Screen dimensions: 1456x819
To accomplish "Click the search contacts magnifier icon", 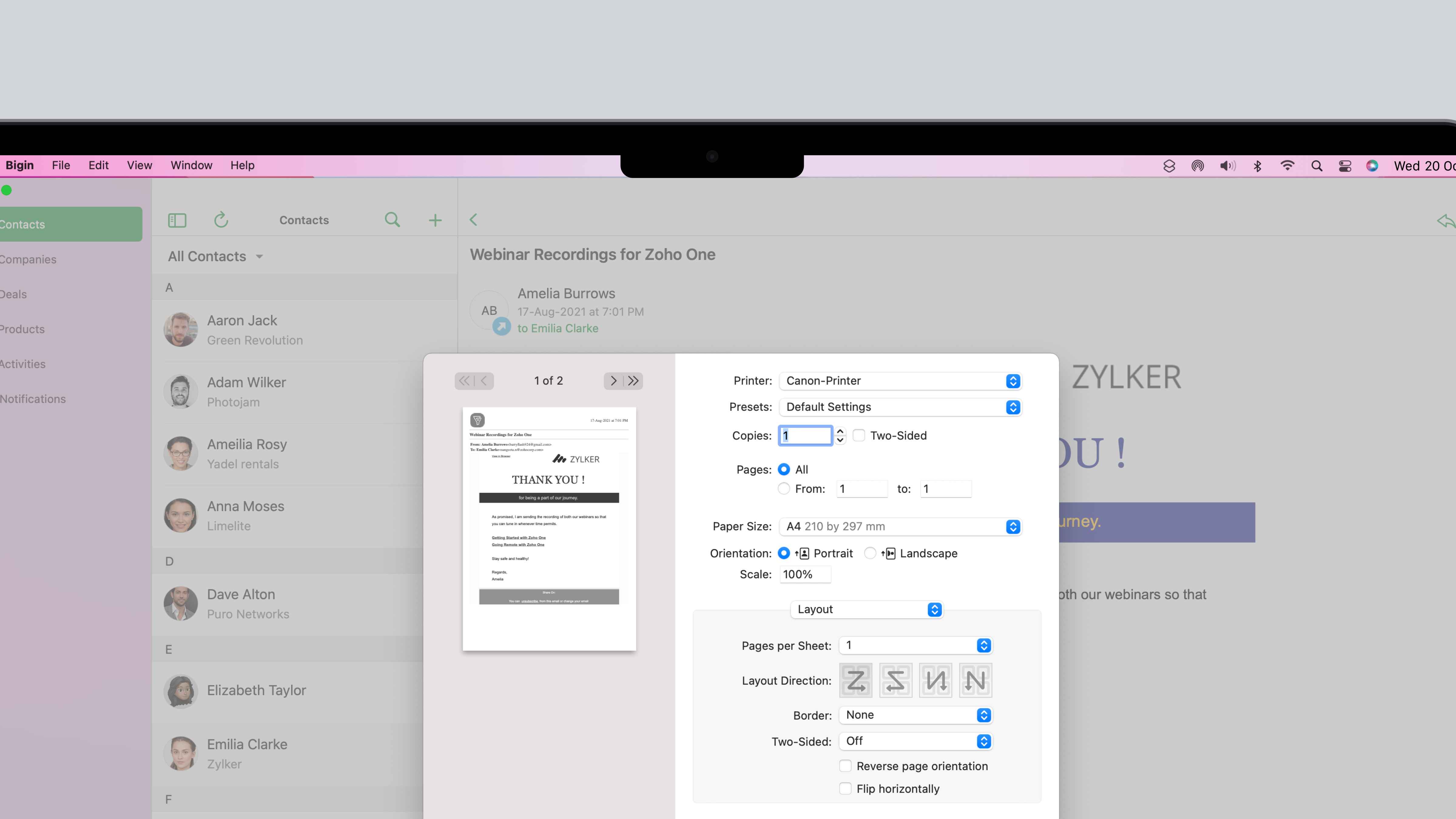I will click(x=392, y=220).
